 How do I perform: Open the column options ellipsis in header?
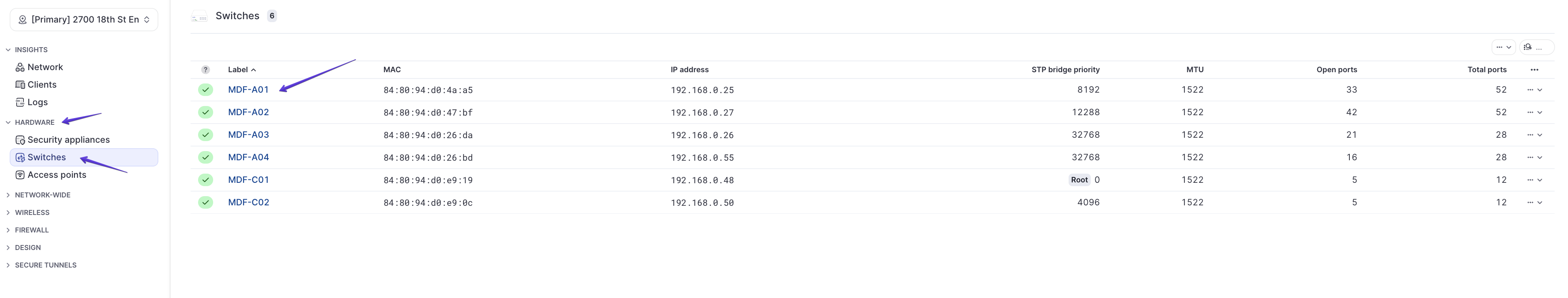(1534, 70)
